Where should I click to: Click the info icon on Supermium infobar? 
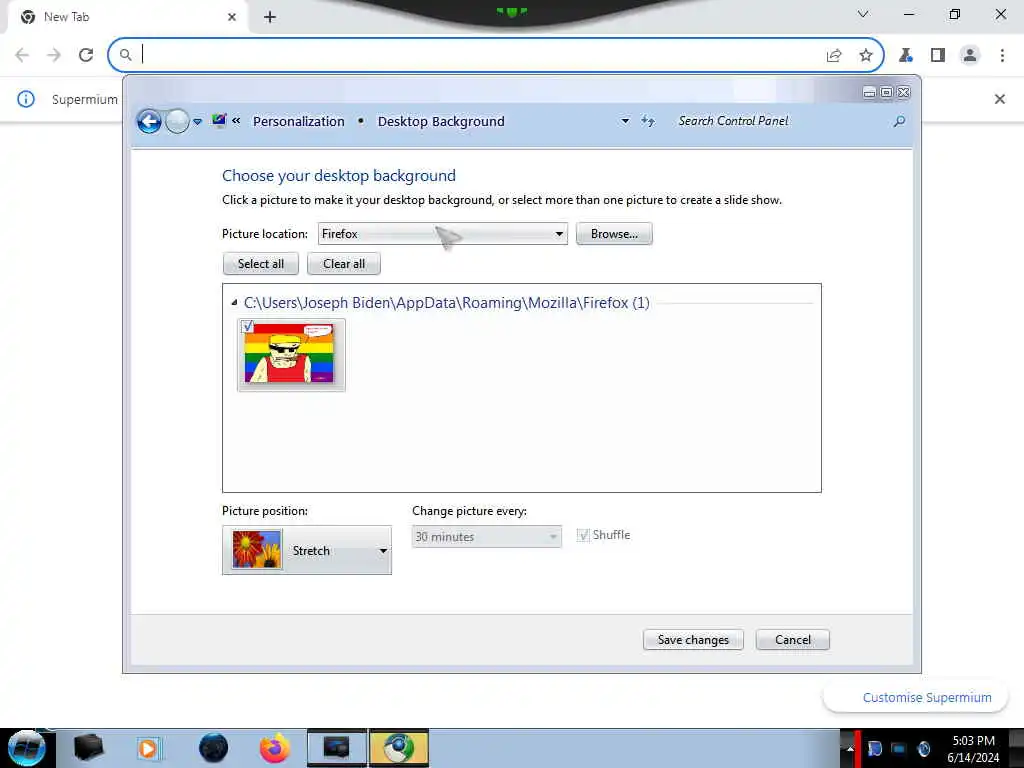coord(25,99)
